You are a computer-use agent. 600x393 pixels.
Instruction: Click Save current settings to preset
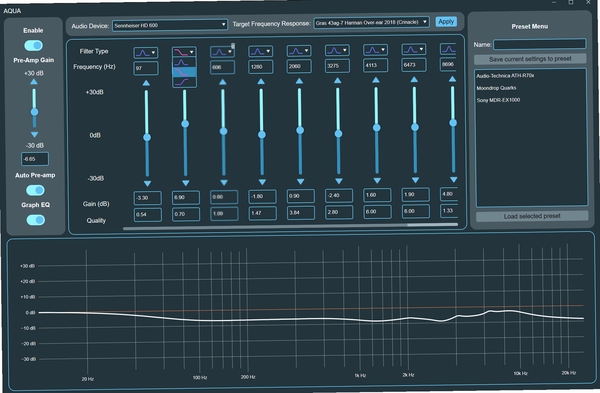click(x=530, y=59)
